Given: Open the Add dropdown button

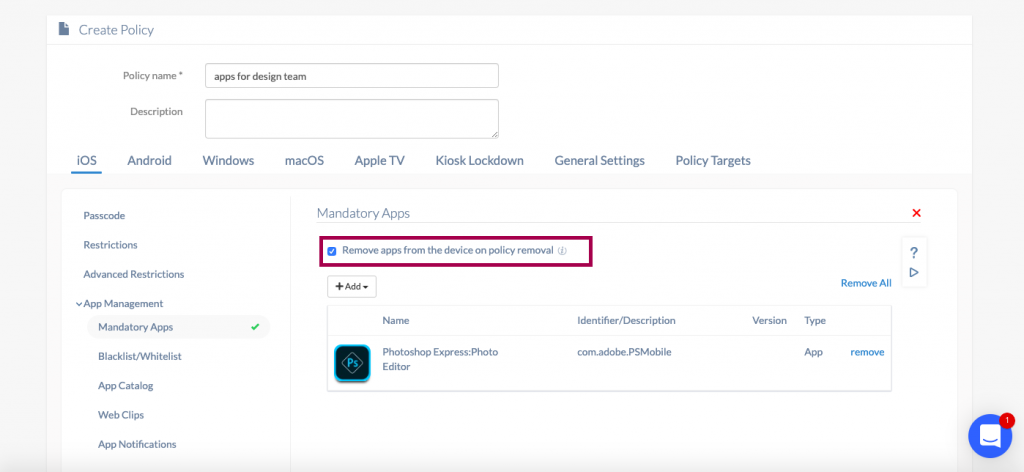Looking at the screenshot, I should [x=352, y=287].
